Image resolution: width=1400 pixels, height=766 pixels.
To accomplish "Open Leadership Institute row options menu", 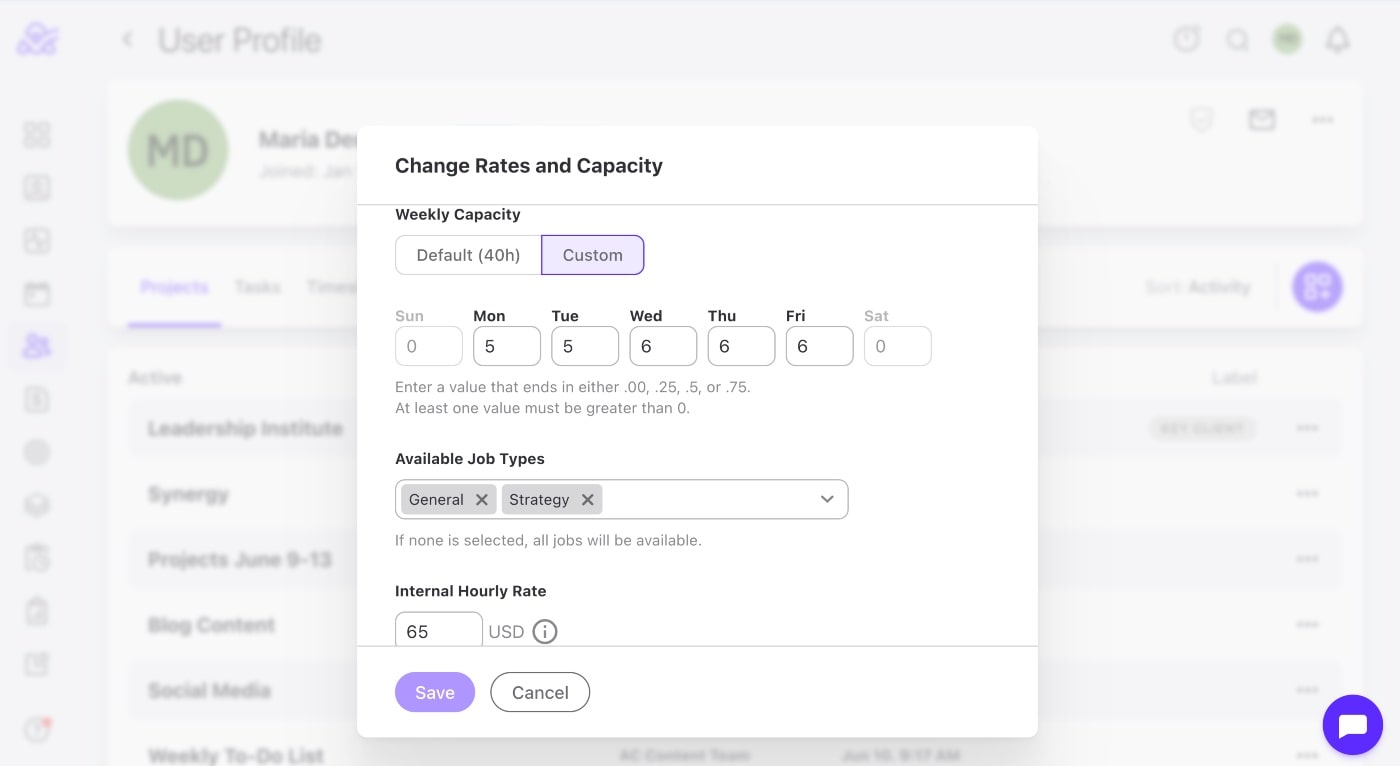I will pyautogui.click(x=1306, y=428).
